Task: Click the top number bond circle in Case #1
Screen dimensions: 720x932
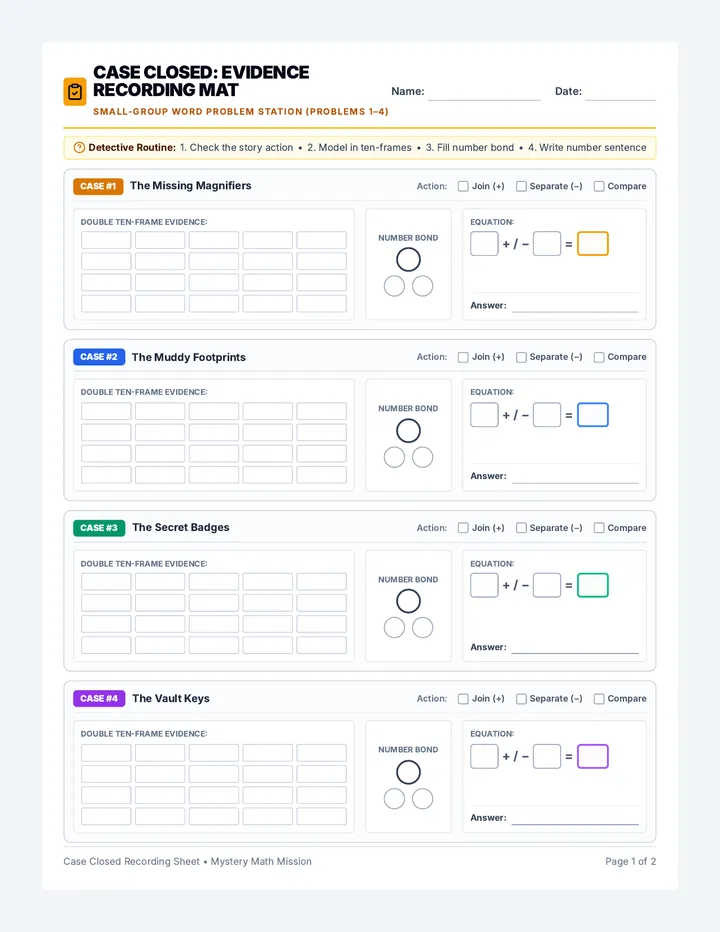Action: coord(408,260)
